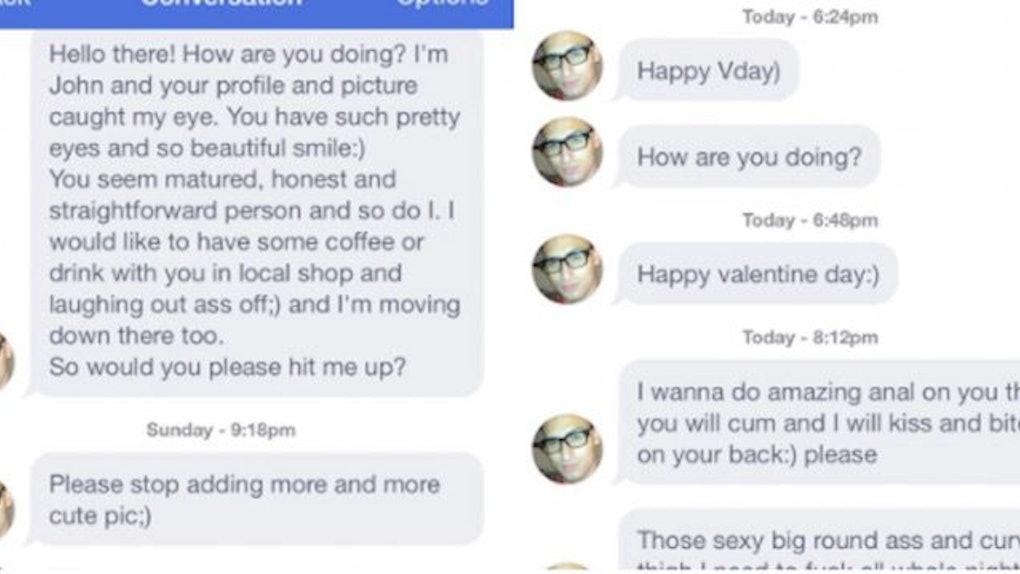This screenshot has height=574, width=1020.
Task: Open Options in the blue header
Action: [x=442, y=3]
